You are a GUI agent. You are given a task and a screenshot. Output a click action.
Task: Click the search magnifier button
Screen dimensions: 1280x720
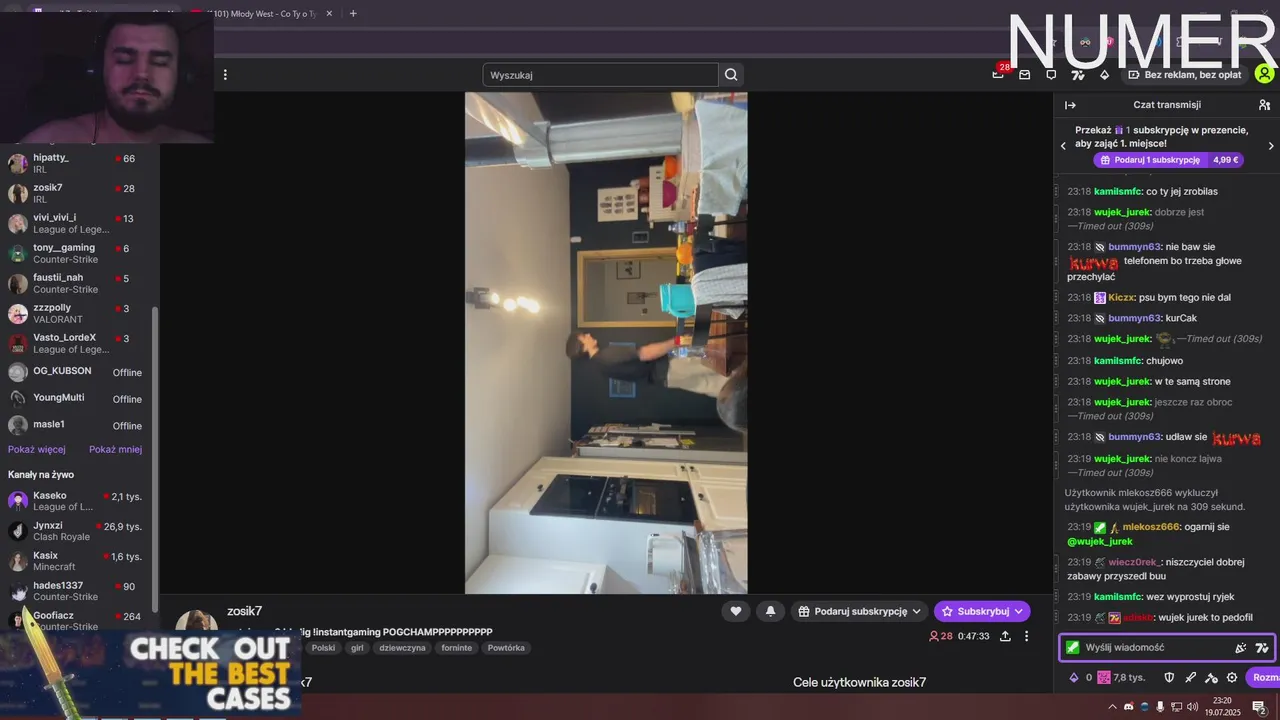click(x=731, y=75)
